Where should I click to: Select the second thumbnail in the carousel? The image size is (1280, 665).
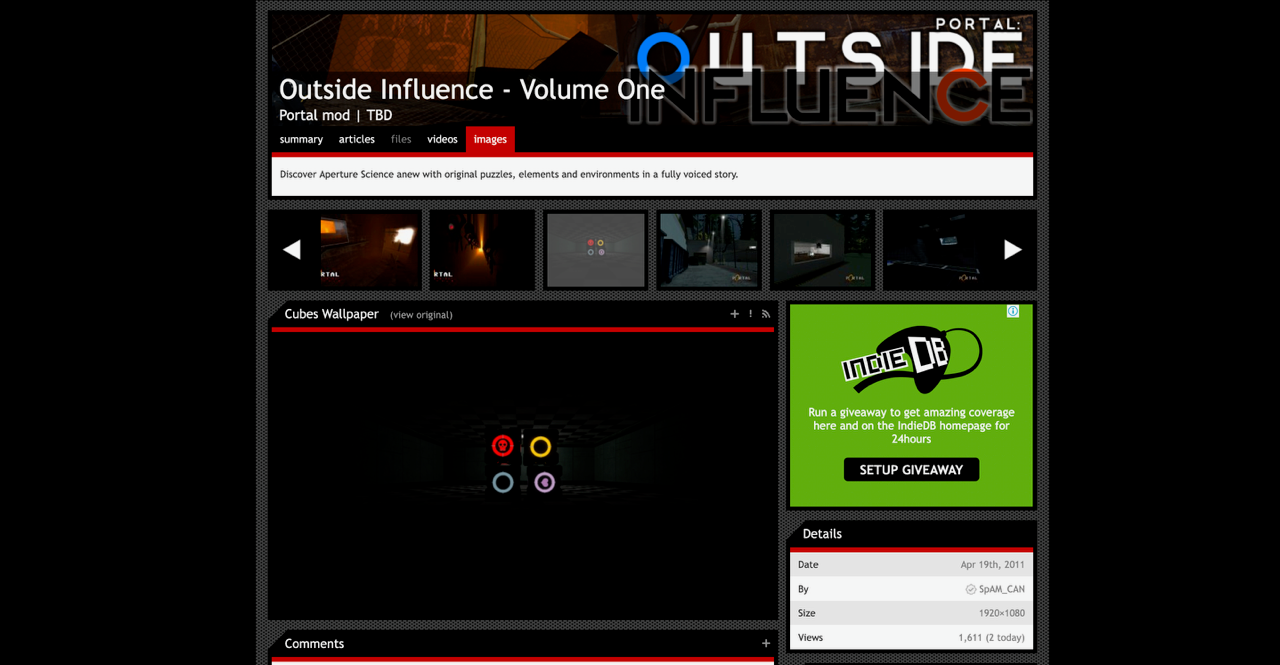click(481, 249)
